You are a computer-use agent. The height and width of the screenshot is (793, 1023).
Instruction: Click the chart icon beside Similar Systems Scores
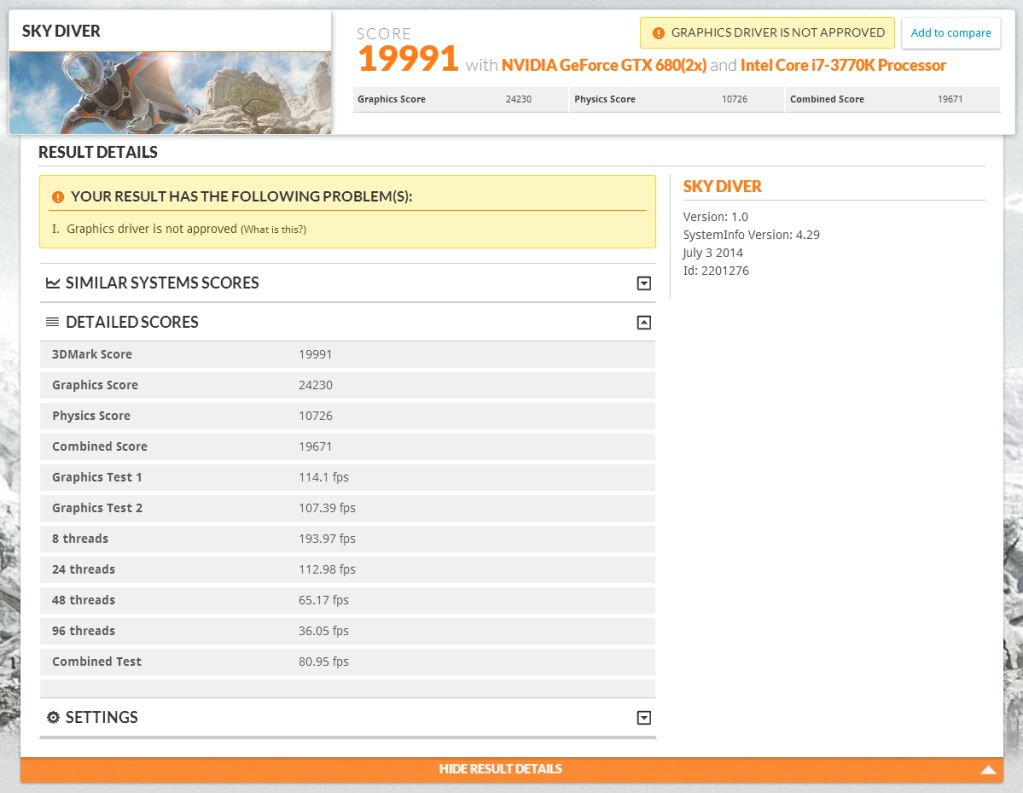point(53,283)
